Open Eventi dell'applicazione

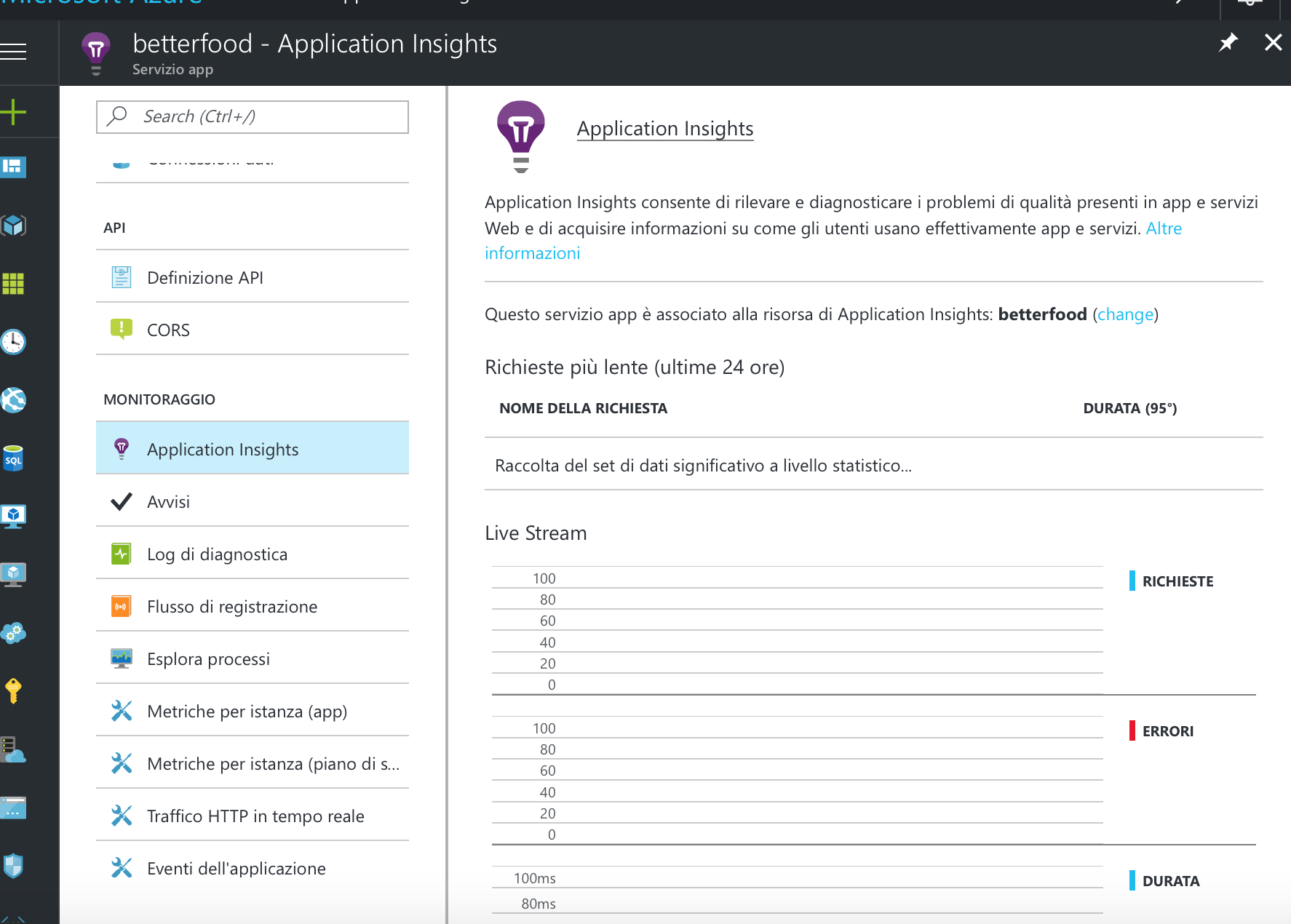tap(253, 868)
